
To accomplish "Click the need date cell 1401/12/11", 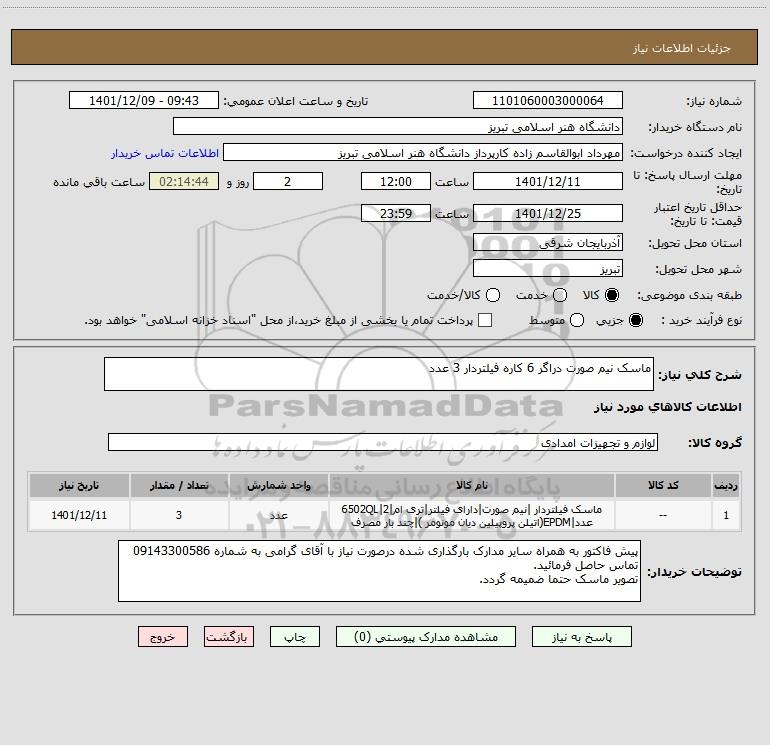I will click(79, 516).
